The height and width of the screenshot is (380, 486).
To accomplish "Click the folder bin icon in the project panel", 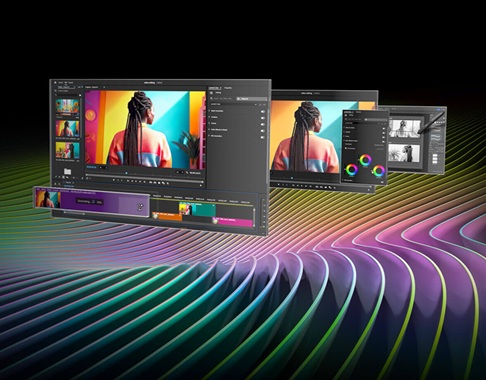I will coord(67,171).
